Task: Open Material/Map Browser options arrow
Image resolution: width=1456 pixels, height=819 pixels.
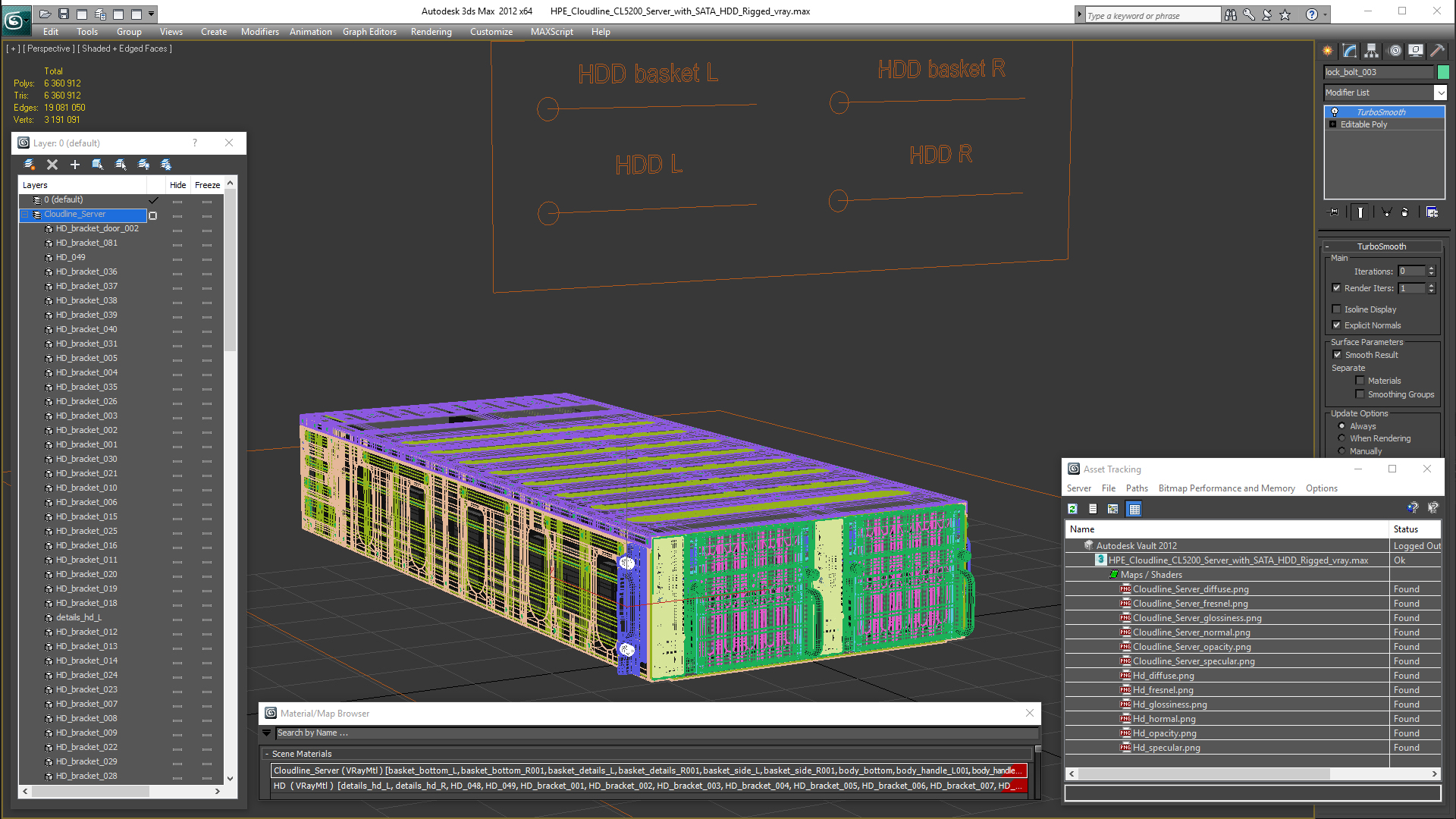Action: click(x=266, y=733)
